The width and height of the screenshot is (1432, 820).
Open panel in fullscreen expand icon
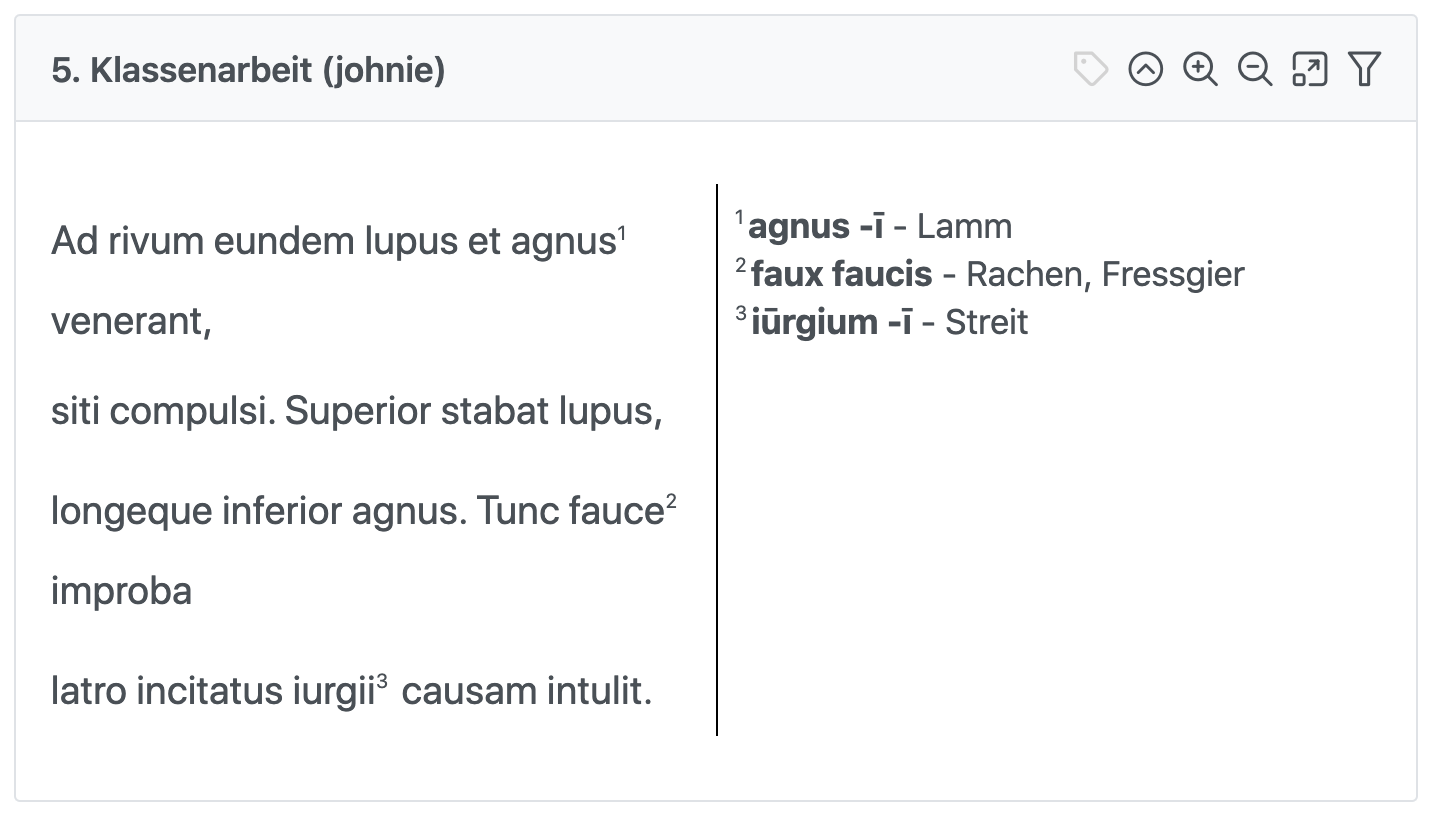pyautogui.click(x=1310, y=69)
